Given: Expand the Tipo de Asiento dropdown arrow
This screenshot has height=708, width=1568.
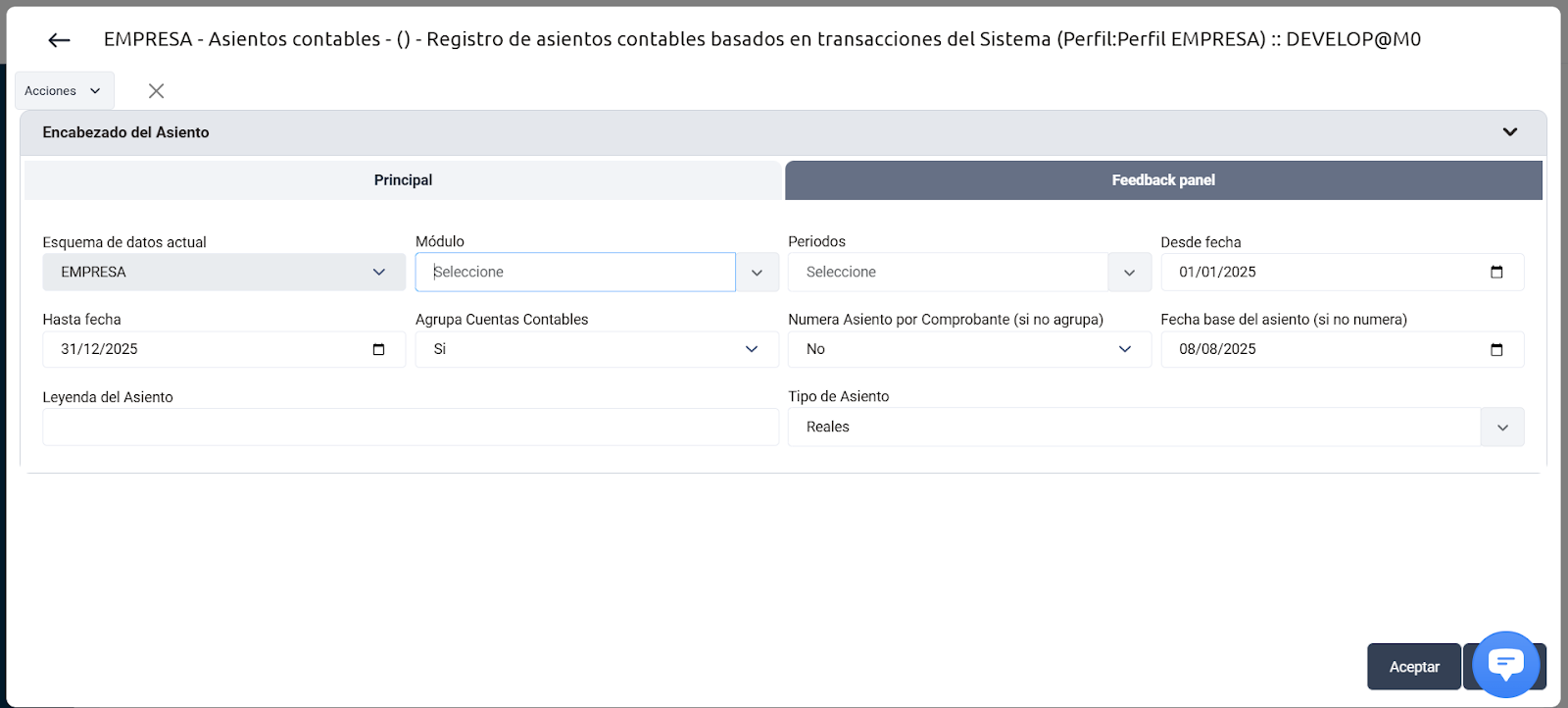Looking at the screenshot, I should click(x=1502, y=428).
